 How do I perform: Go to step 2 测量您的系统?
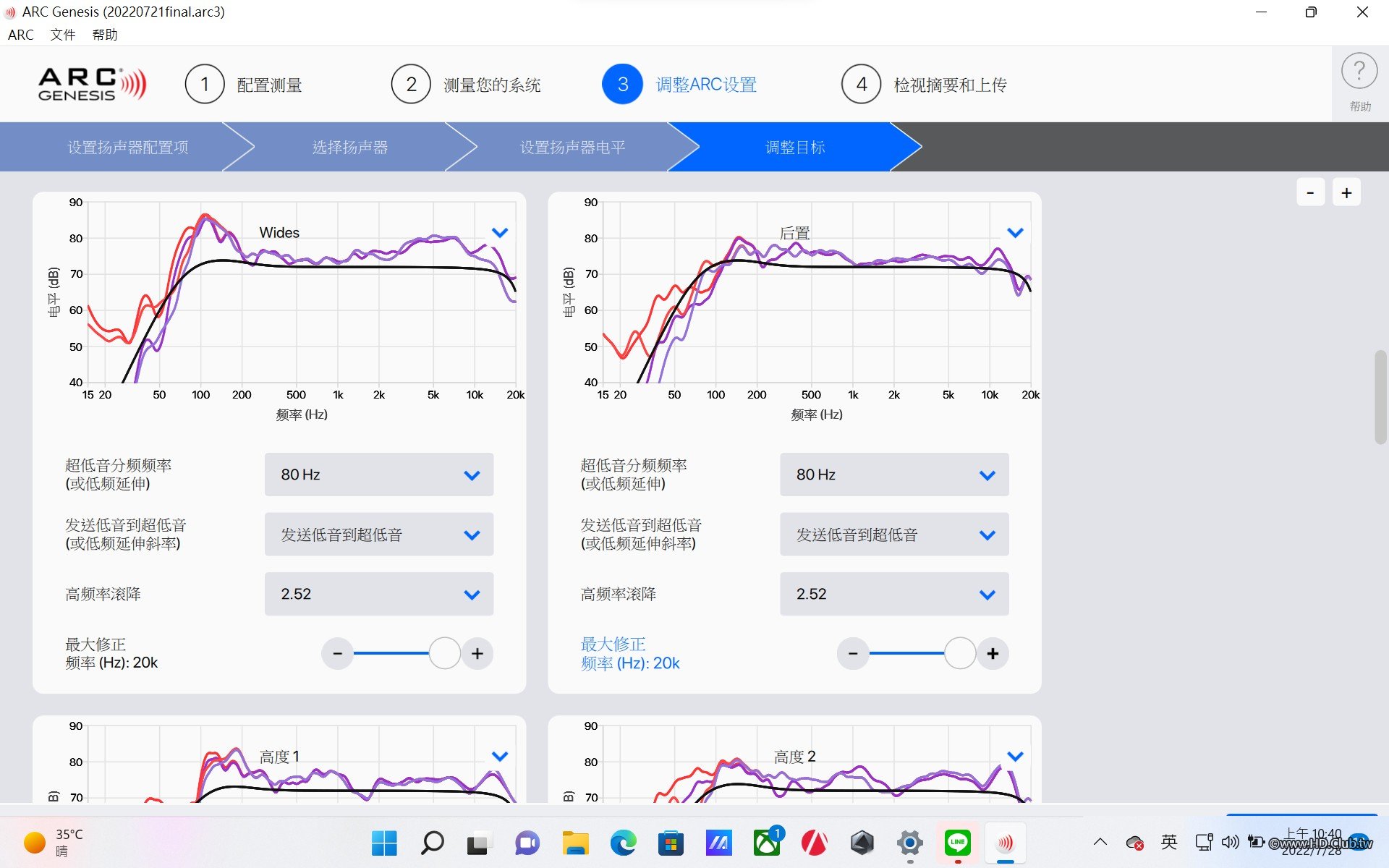(x=466, y=85)
